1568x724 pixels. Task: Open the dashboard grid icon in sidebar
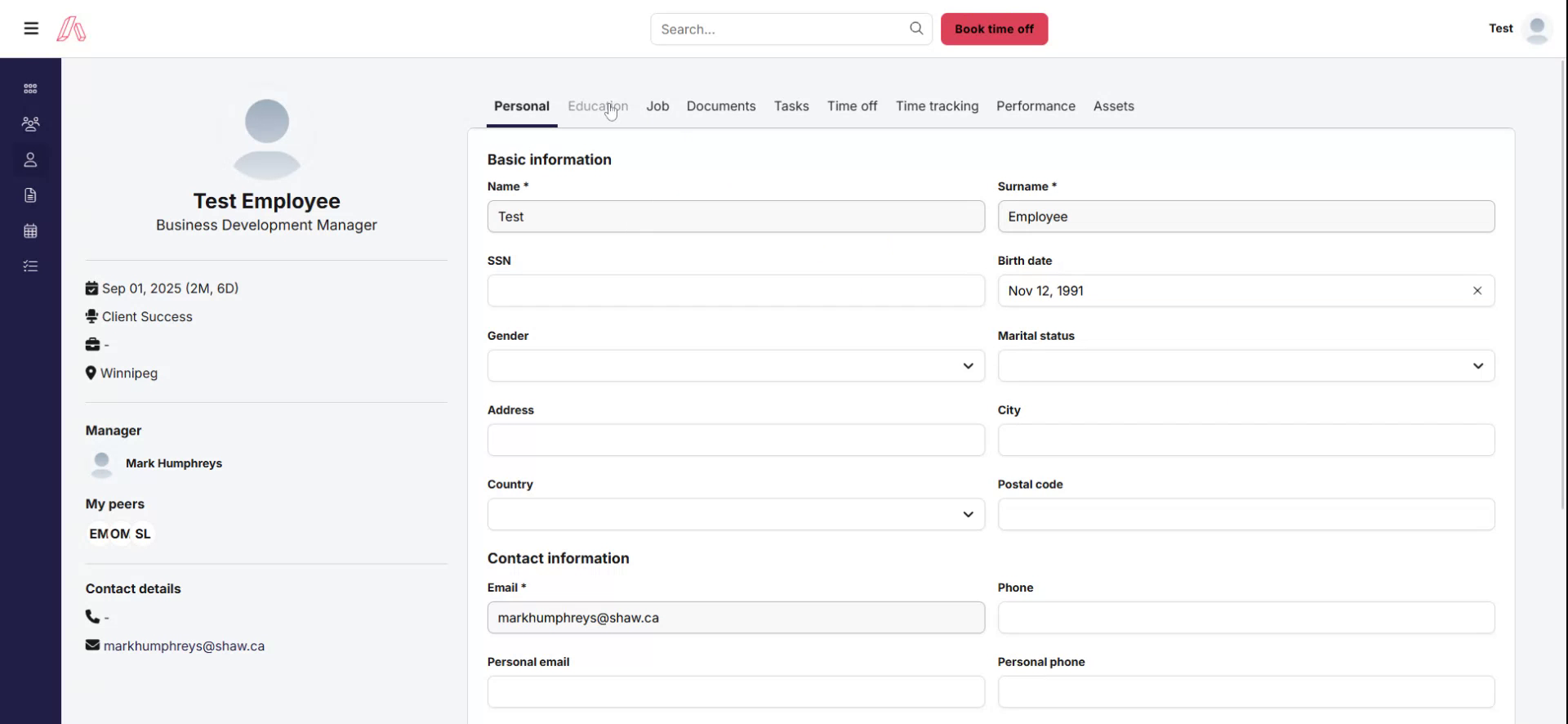30,88
